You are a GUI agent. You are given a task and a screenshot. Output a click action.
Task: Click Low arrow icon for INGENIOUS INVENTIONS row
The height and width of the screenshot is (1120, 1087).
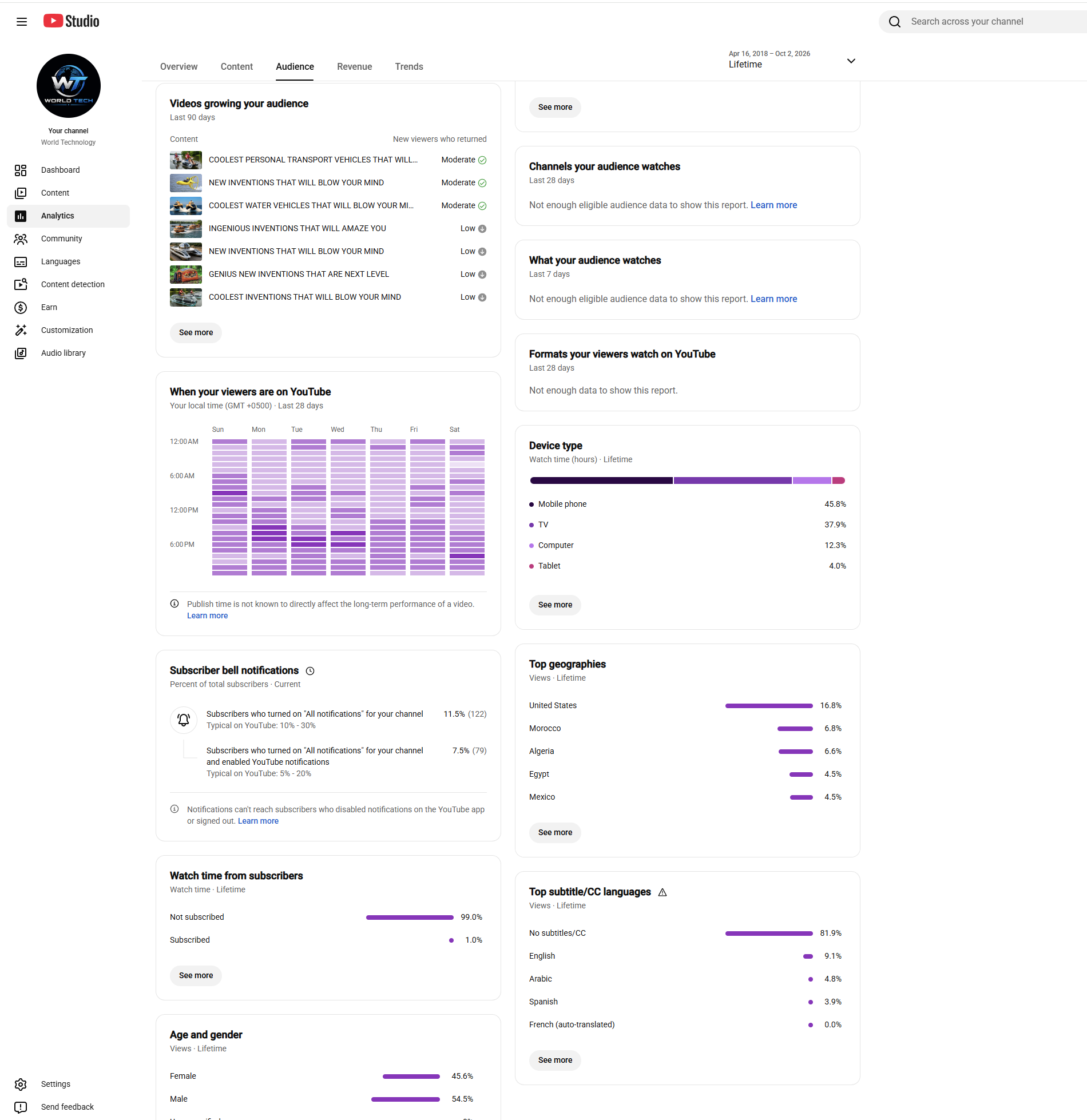point(482,229)
